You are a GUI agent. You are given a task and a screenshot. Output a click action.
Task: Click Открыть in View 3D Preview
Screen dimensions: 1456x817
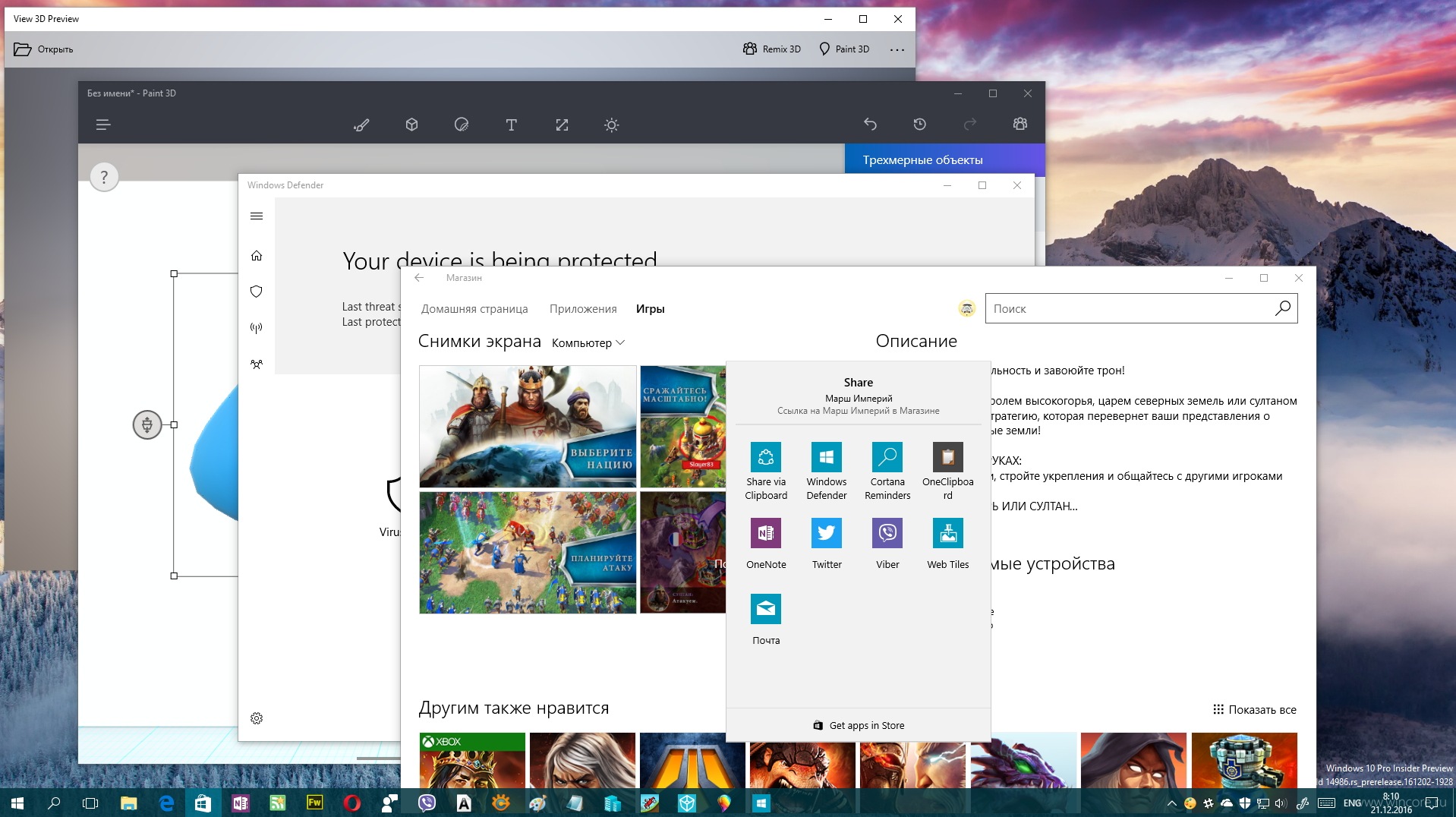point(43,49)
